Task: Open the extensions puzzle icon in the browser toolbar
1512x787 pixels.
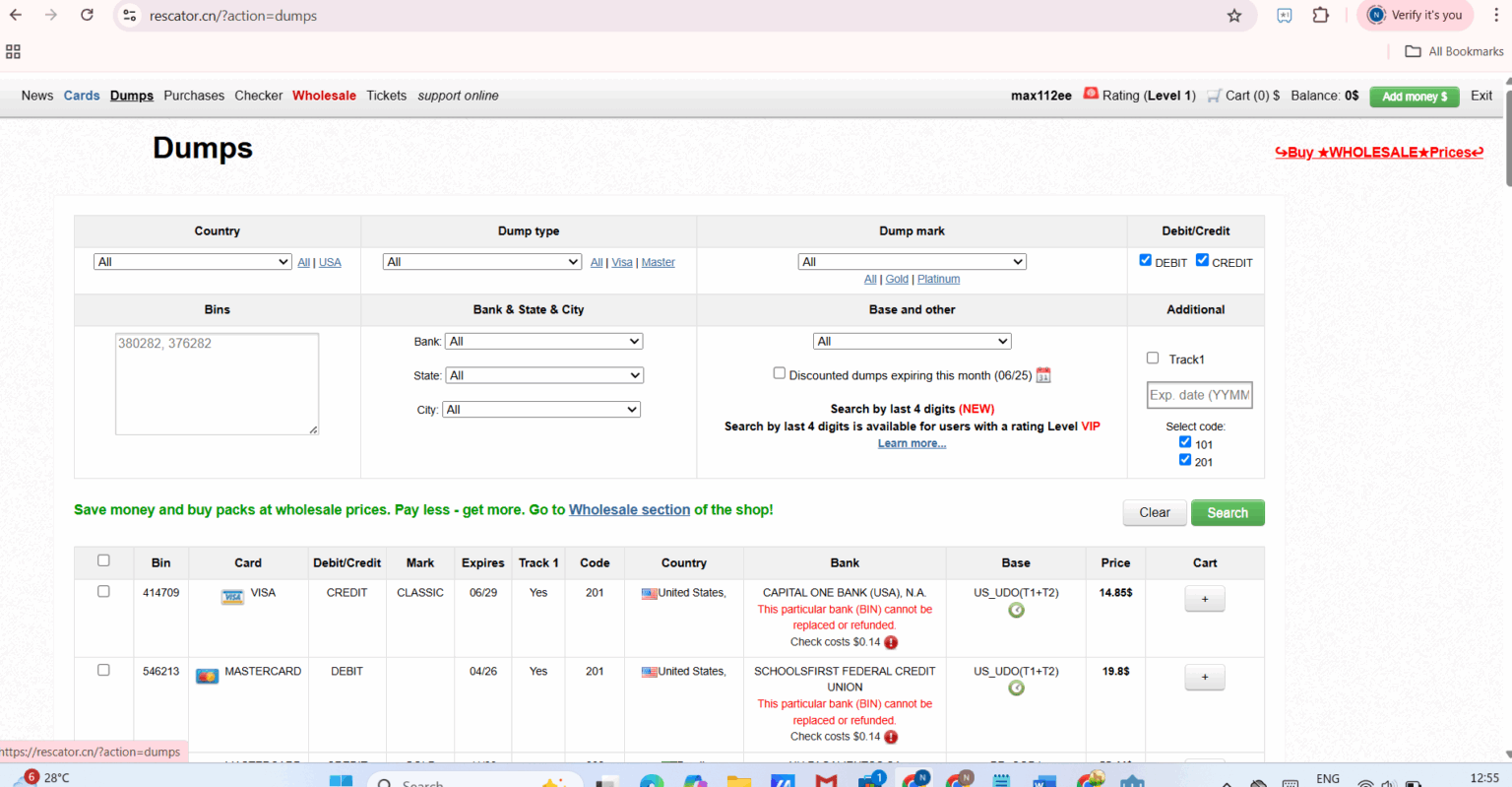Action: (x=1320, y=15)
